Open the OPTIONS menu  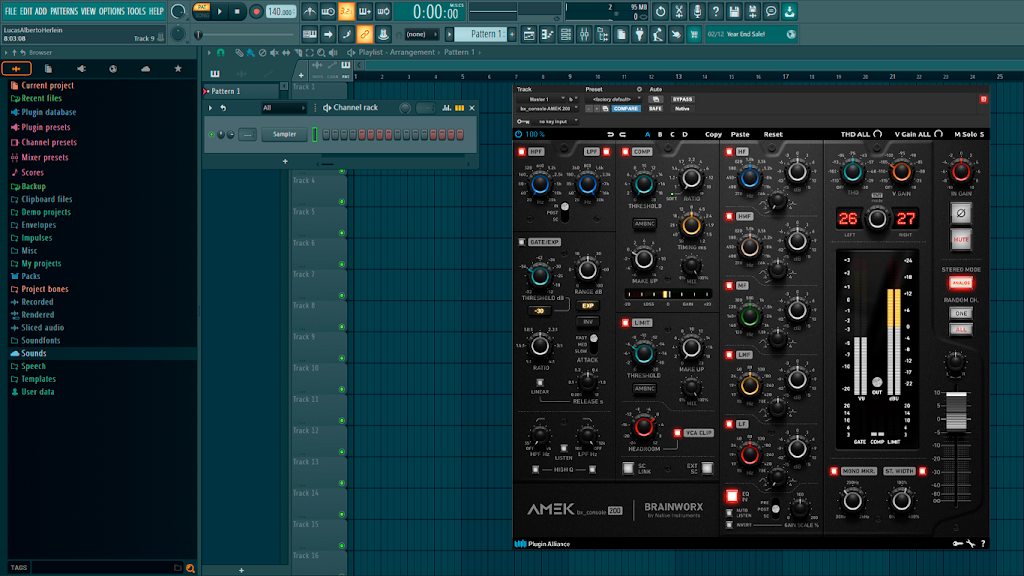tap(111, 11)
